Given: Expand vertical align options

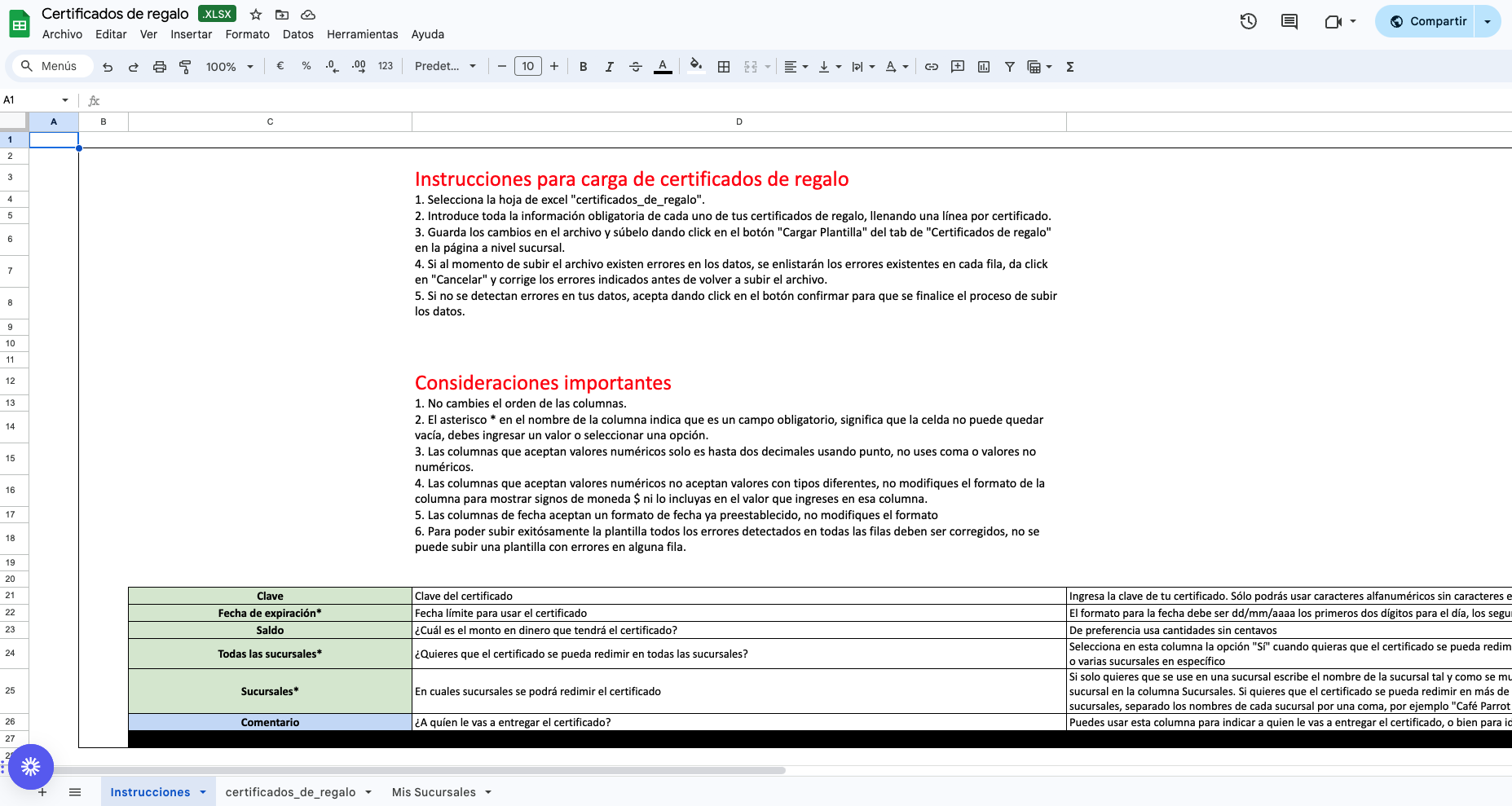Looking at the screenshot, I should tap(839, 67).
